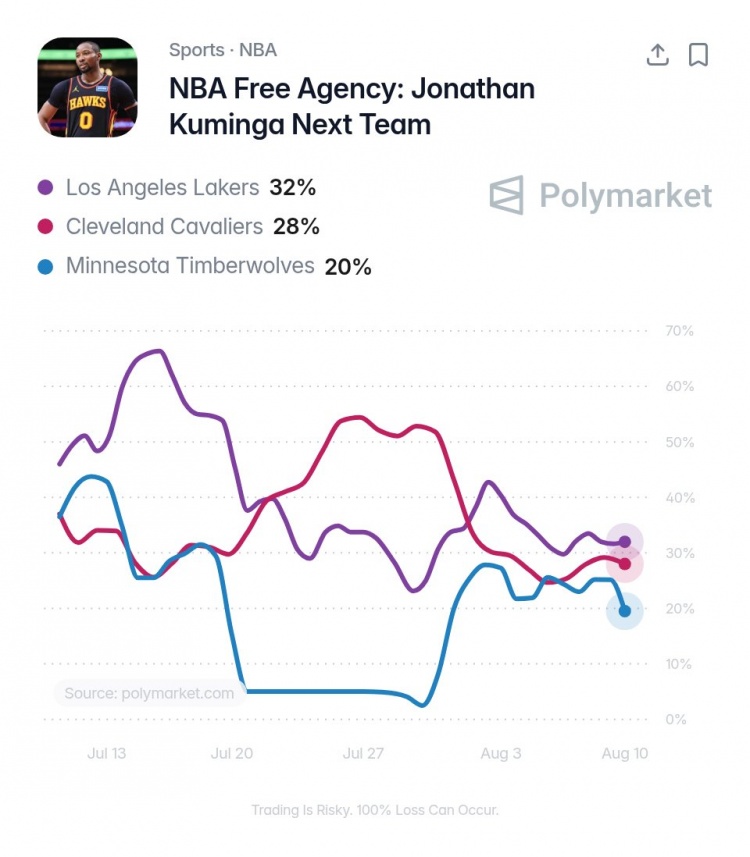Click the Polymarket logo icon
Screen dimensions: 750x857
coord(506,195)
